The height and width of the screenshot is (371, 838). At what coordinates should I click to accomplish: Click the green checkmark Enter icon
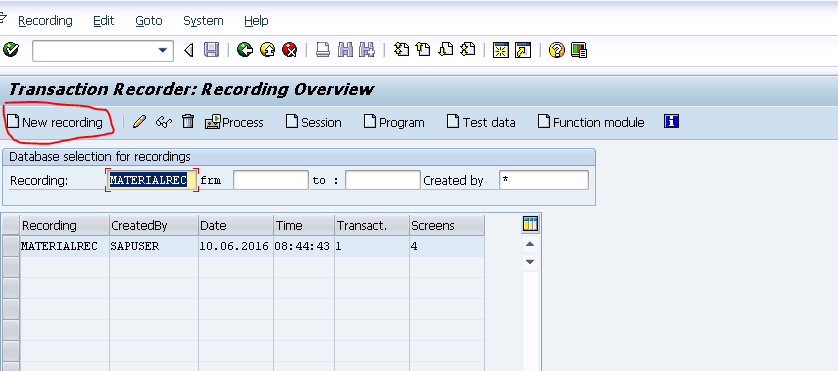click(11, 50)
